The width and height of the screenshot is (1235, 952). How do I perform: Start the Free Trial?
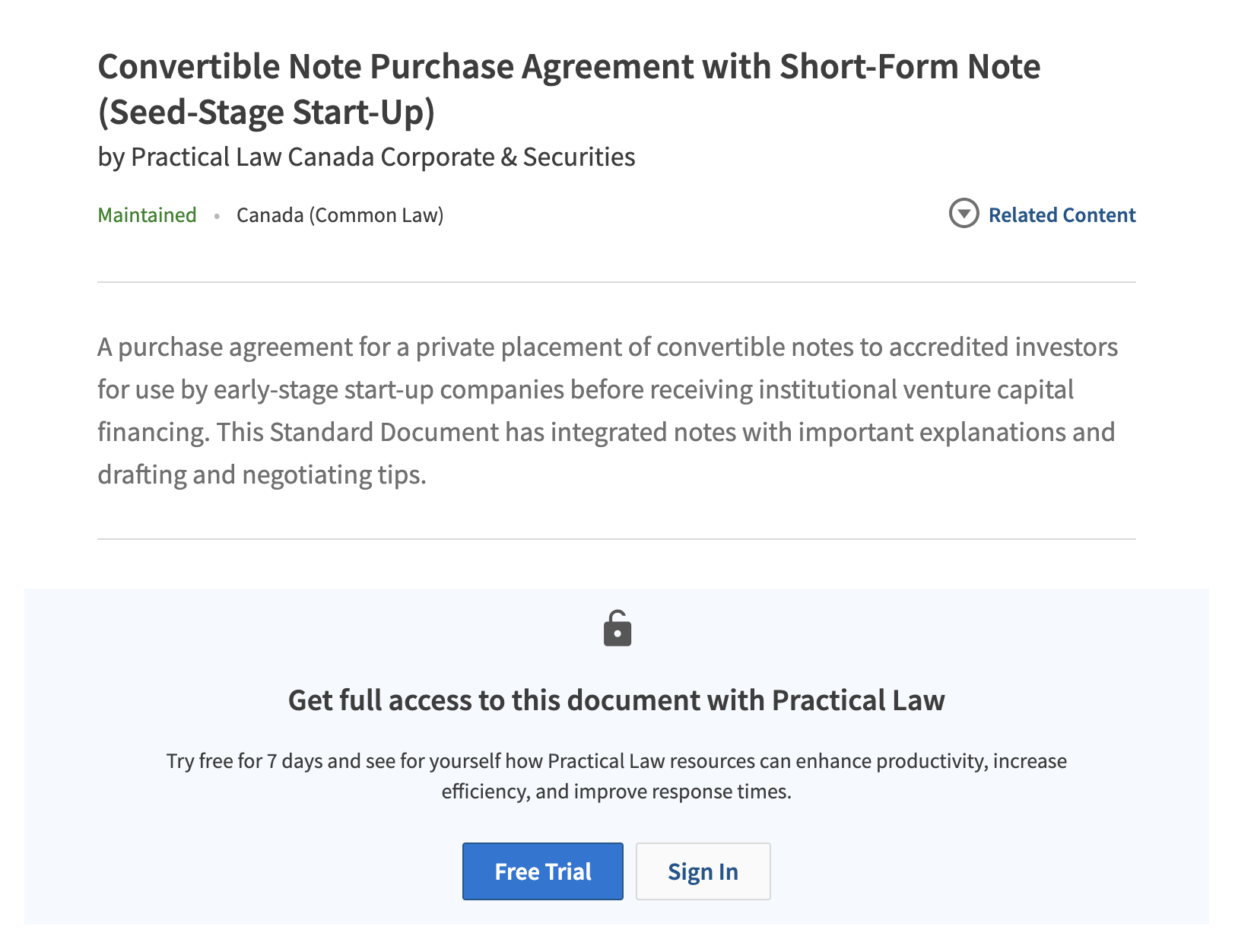point(542,871)
